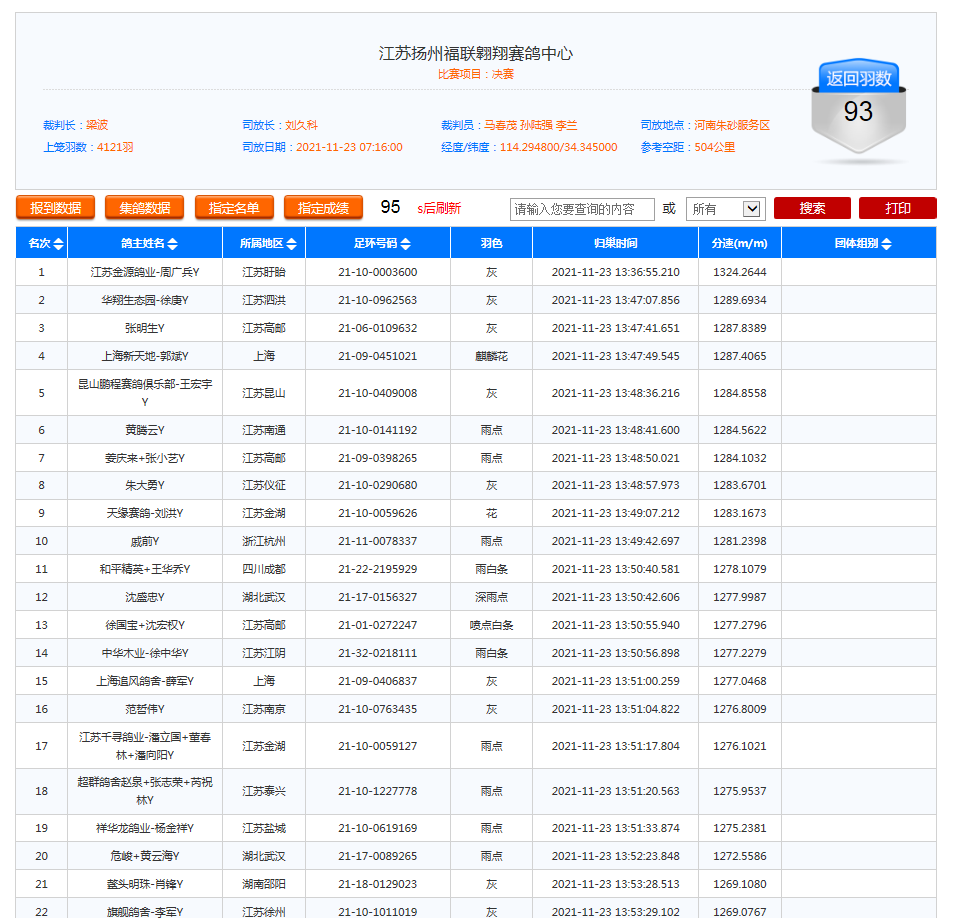The image size is (953, 918).
Task: Click the 返回羽数 93 shield badge
Action: (x=858, y=110)
